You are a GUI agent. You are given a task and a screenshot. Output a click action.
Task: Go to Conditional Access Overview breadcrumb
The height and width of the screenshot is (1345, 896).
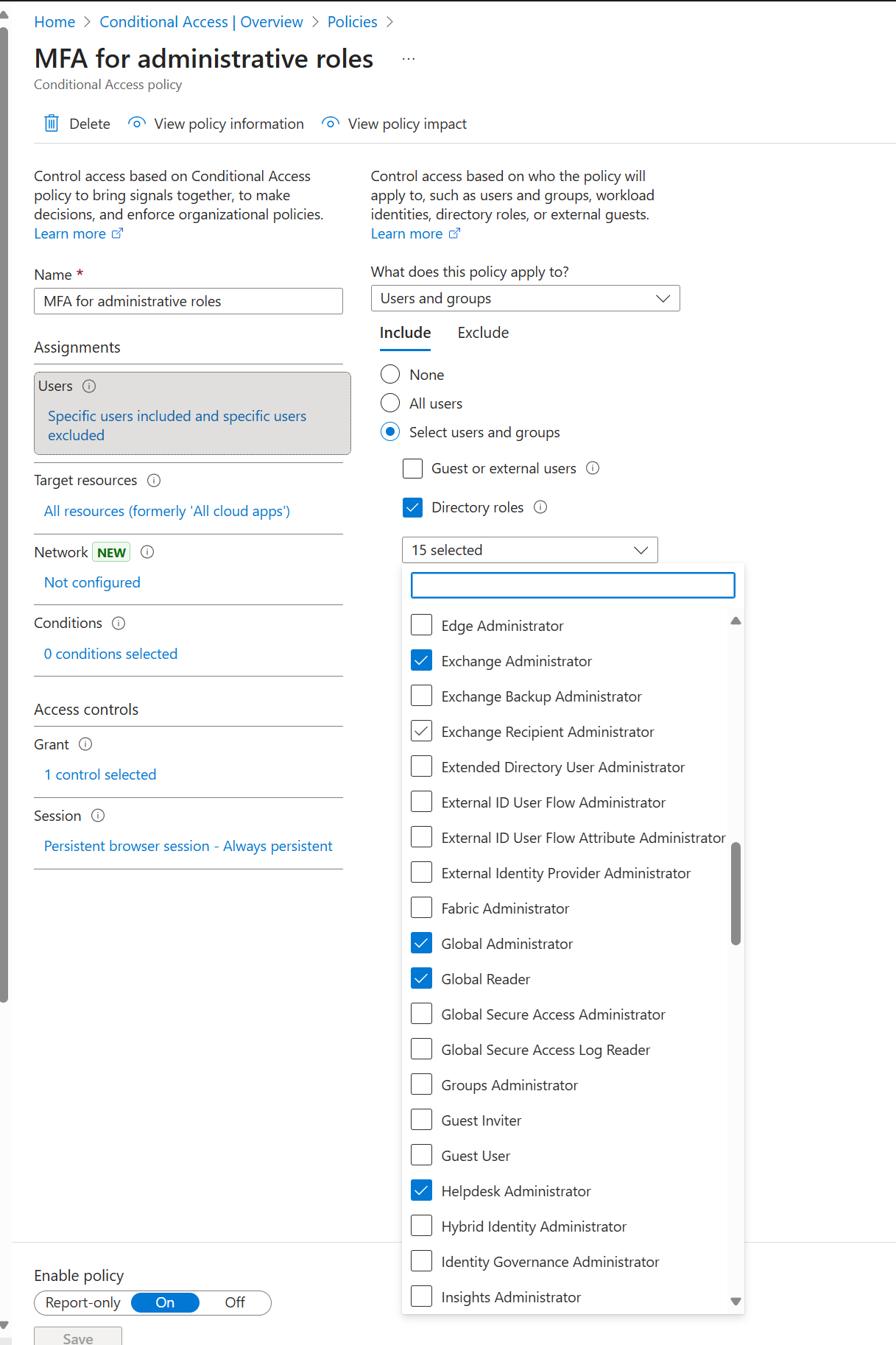coord(201,22)
